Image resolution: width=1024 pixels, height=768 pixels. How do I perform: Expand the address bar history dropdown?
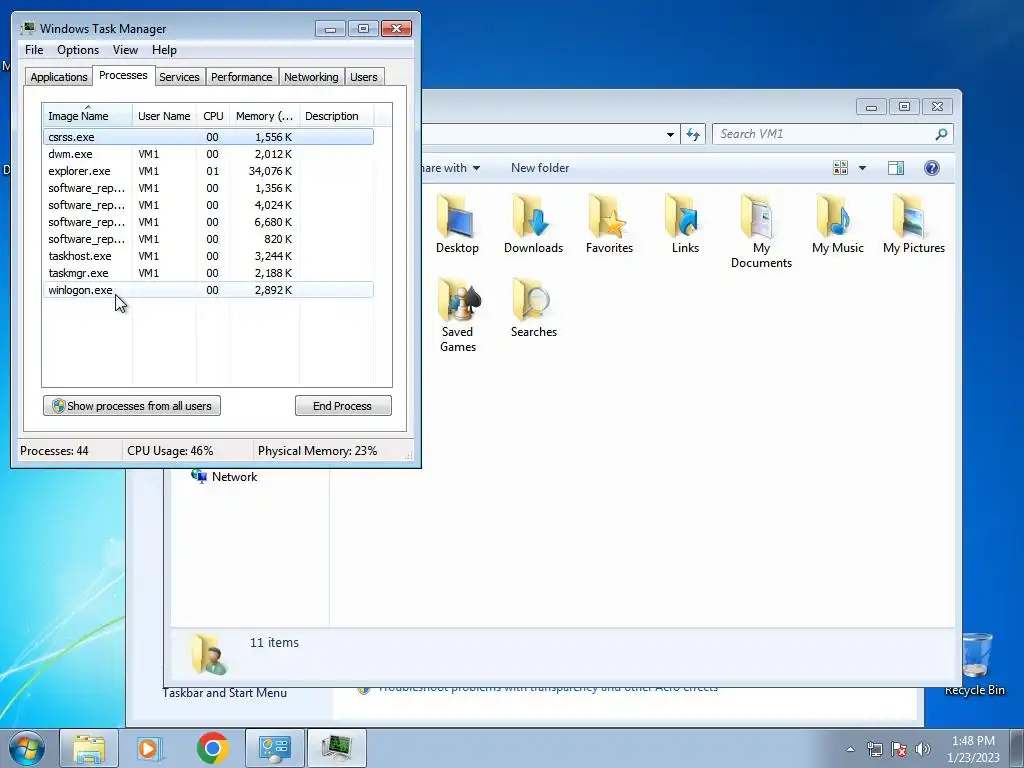tap(670, 135)
